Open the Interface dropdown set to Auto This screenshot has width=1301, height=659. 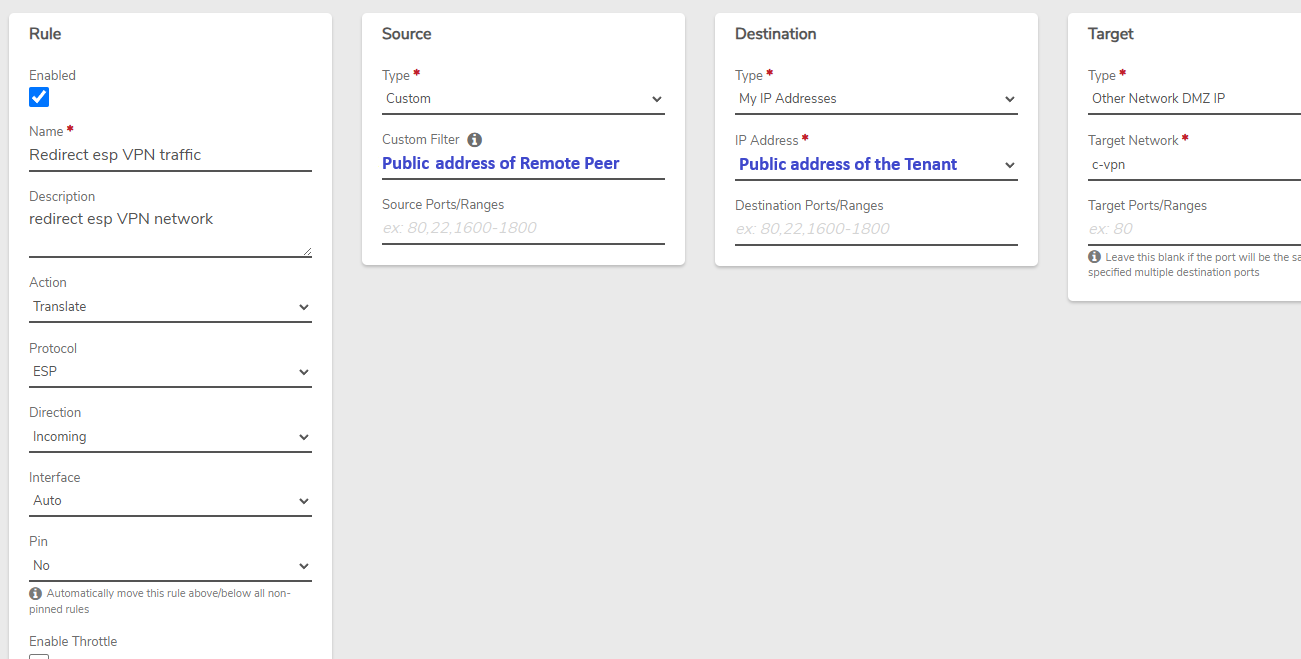click(170, 501)
